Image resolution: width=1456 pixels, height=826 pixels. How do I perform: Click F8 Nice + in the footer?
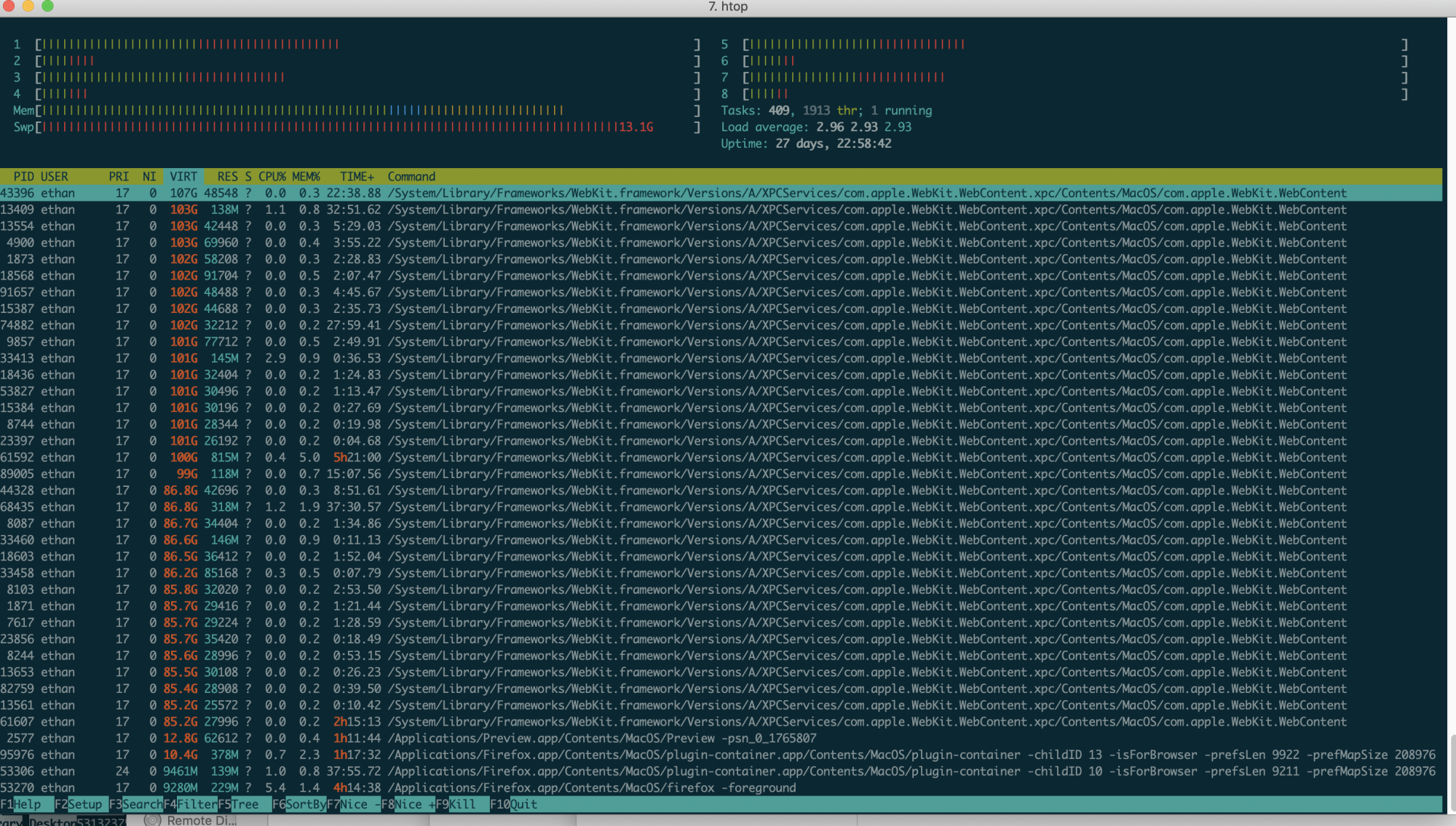[x=408, y=804]
